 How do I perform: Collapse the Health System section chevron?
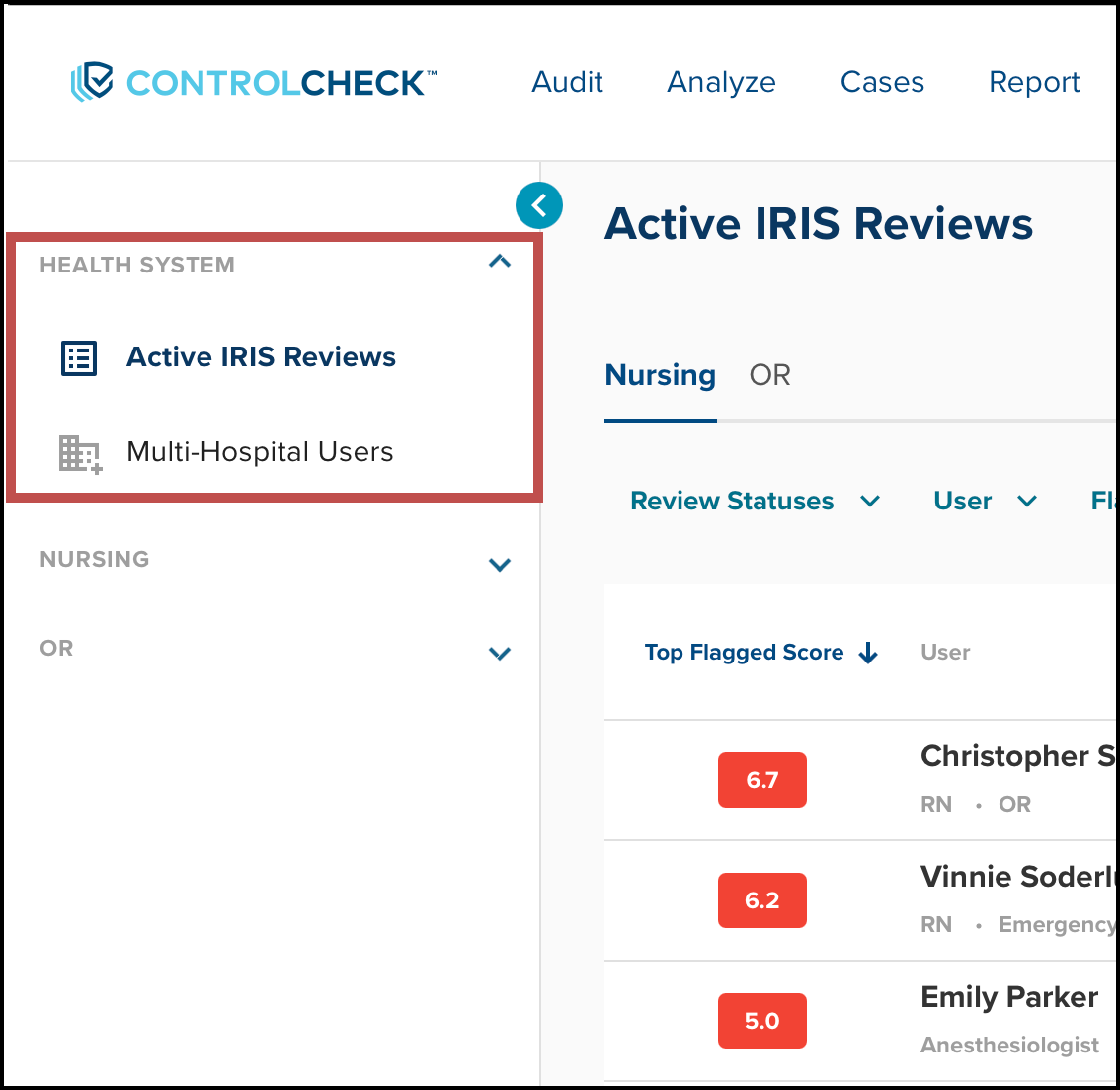pos(500,262)
